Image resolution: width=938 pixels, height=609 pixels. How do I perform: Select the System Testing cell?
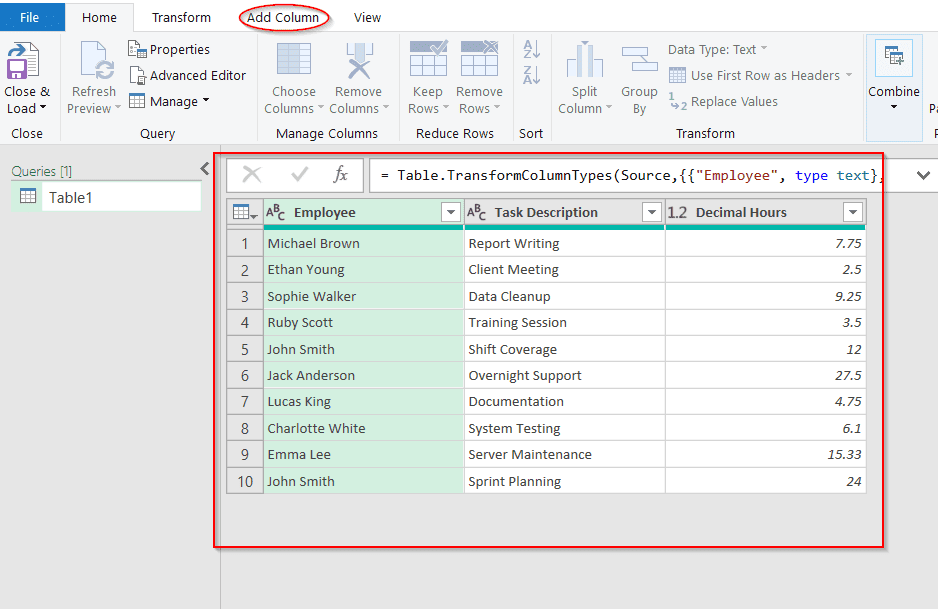[x=565, y=428]
